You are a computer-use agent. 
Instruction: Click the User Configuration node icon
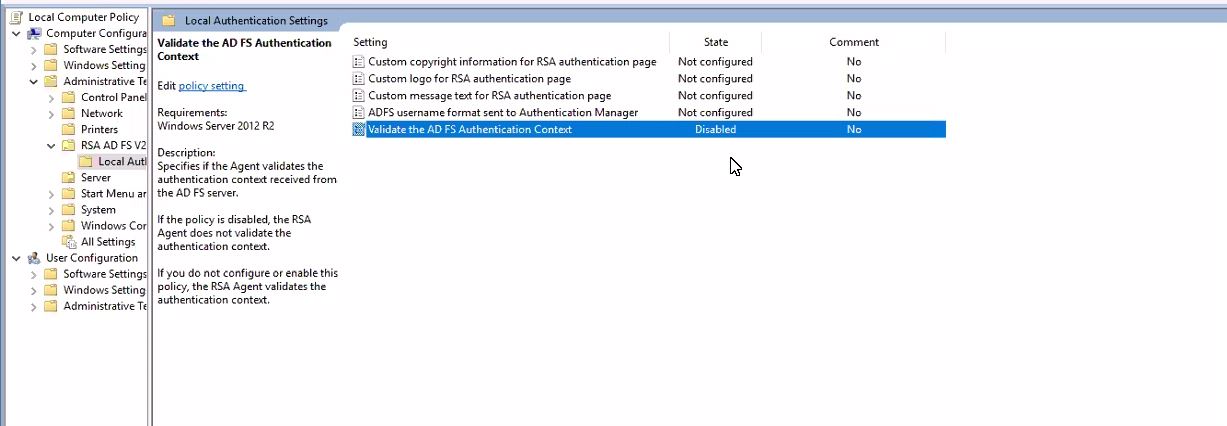click(34, 258)
